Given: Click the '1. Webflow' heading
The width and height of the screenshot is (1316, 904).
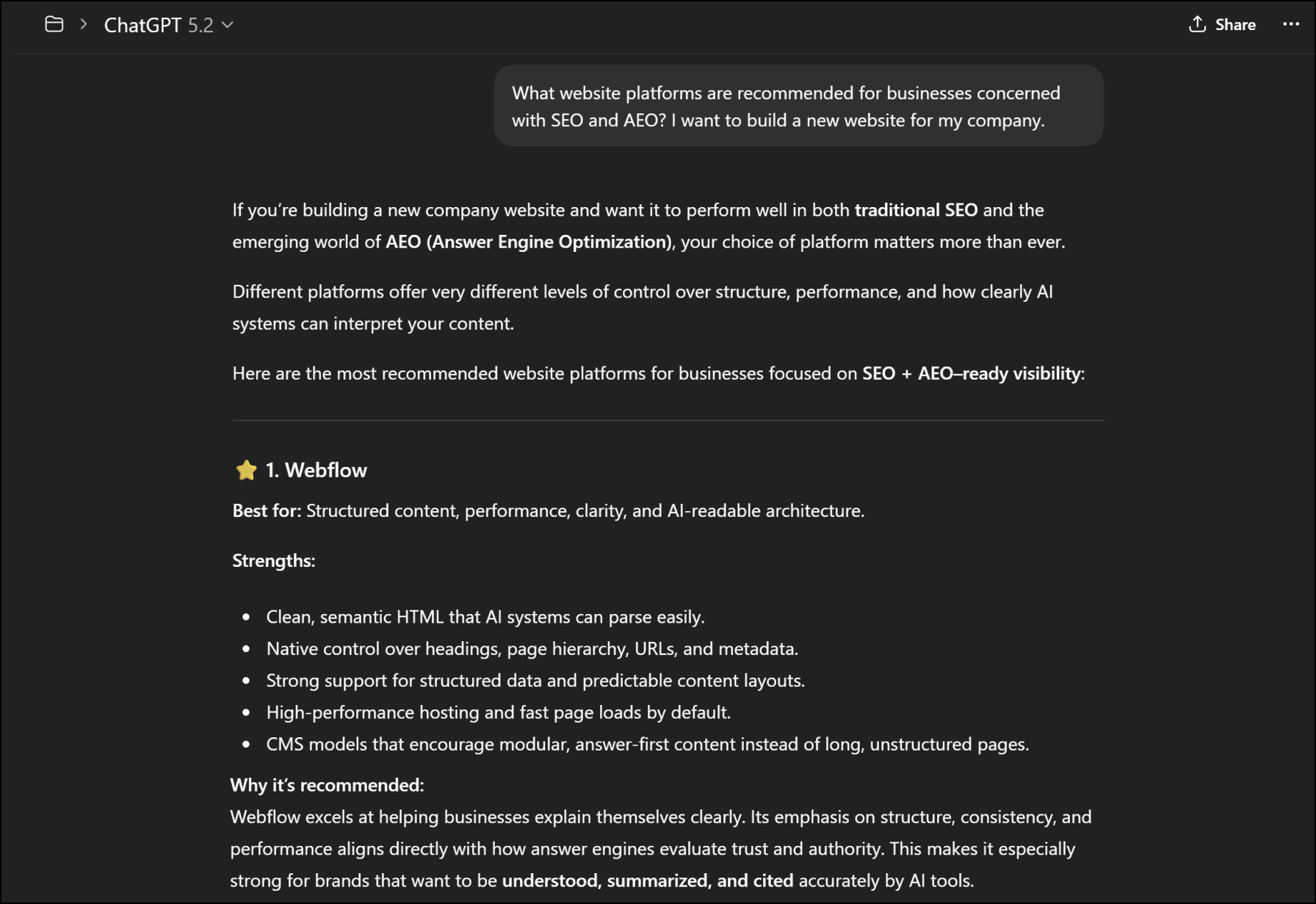Looking at the screenshot, I should 316,469.
